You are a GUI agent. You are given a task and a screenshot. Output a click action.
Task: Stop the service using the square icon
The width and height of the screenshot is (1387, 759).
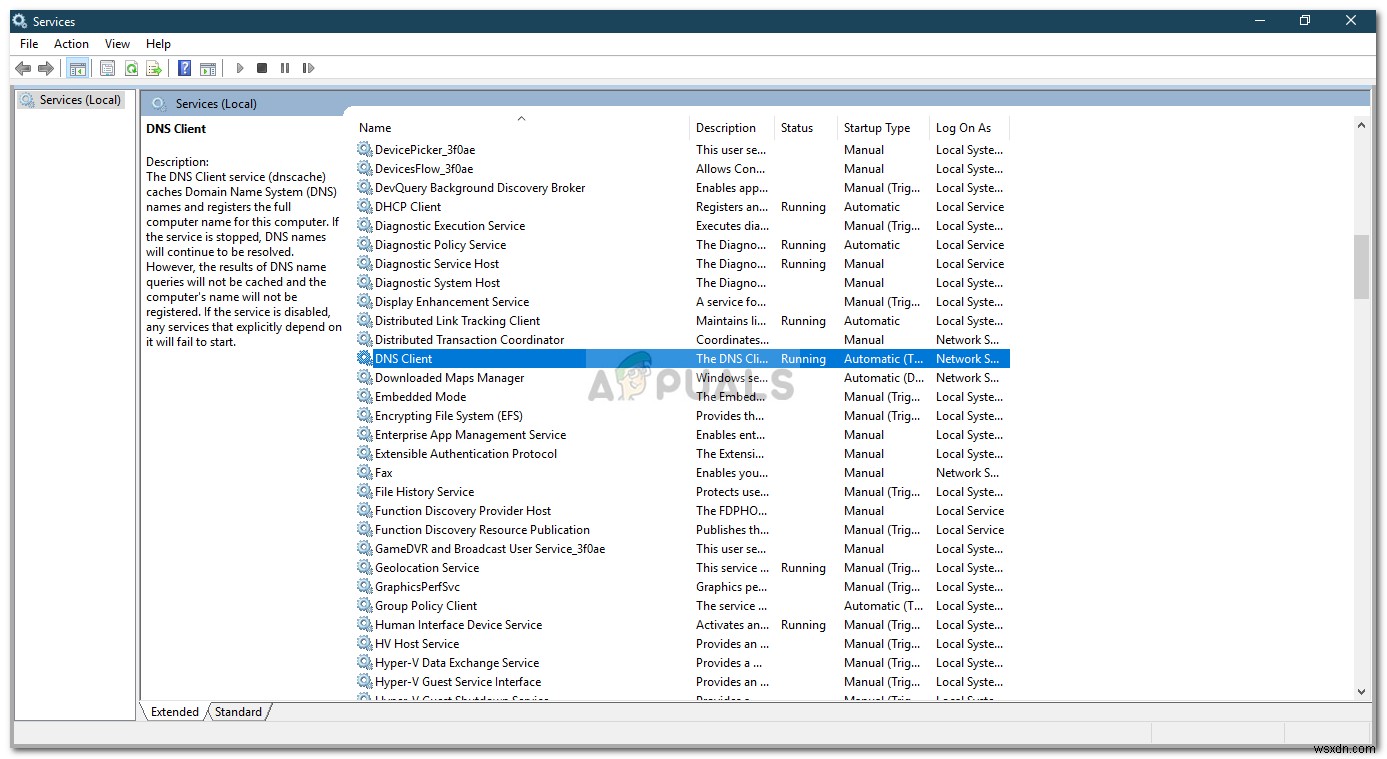click(x=262, y=67)
